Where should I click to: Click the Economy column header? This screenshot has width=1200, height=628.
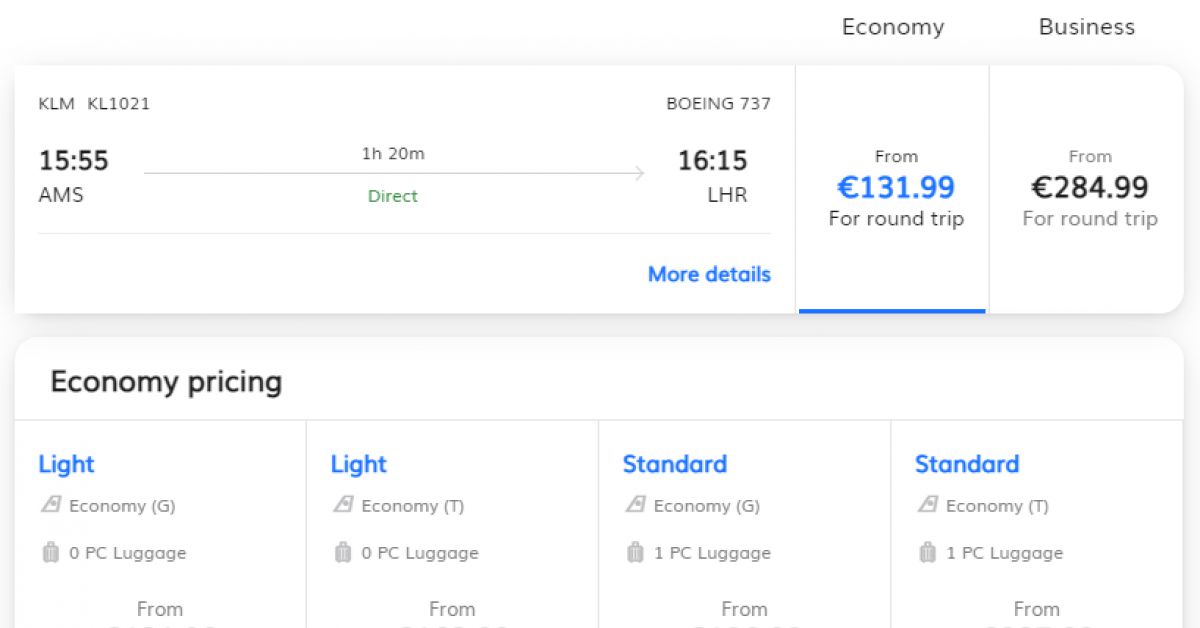[892, 27]
